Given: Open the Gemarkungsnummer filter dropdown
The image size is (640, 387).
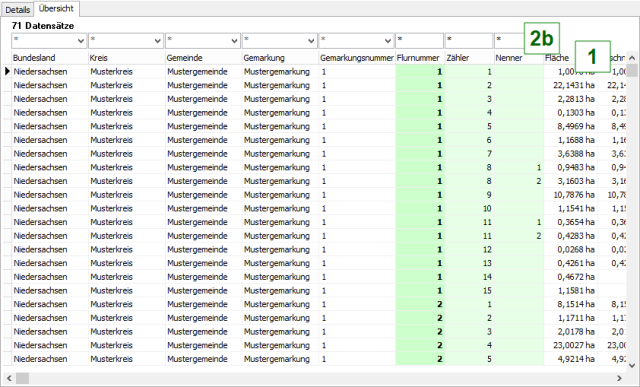Looking at the screenshot, I should pyautogui.click(x=387, y=41).
